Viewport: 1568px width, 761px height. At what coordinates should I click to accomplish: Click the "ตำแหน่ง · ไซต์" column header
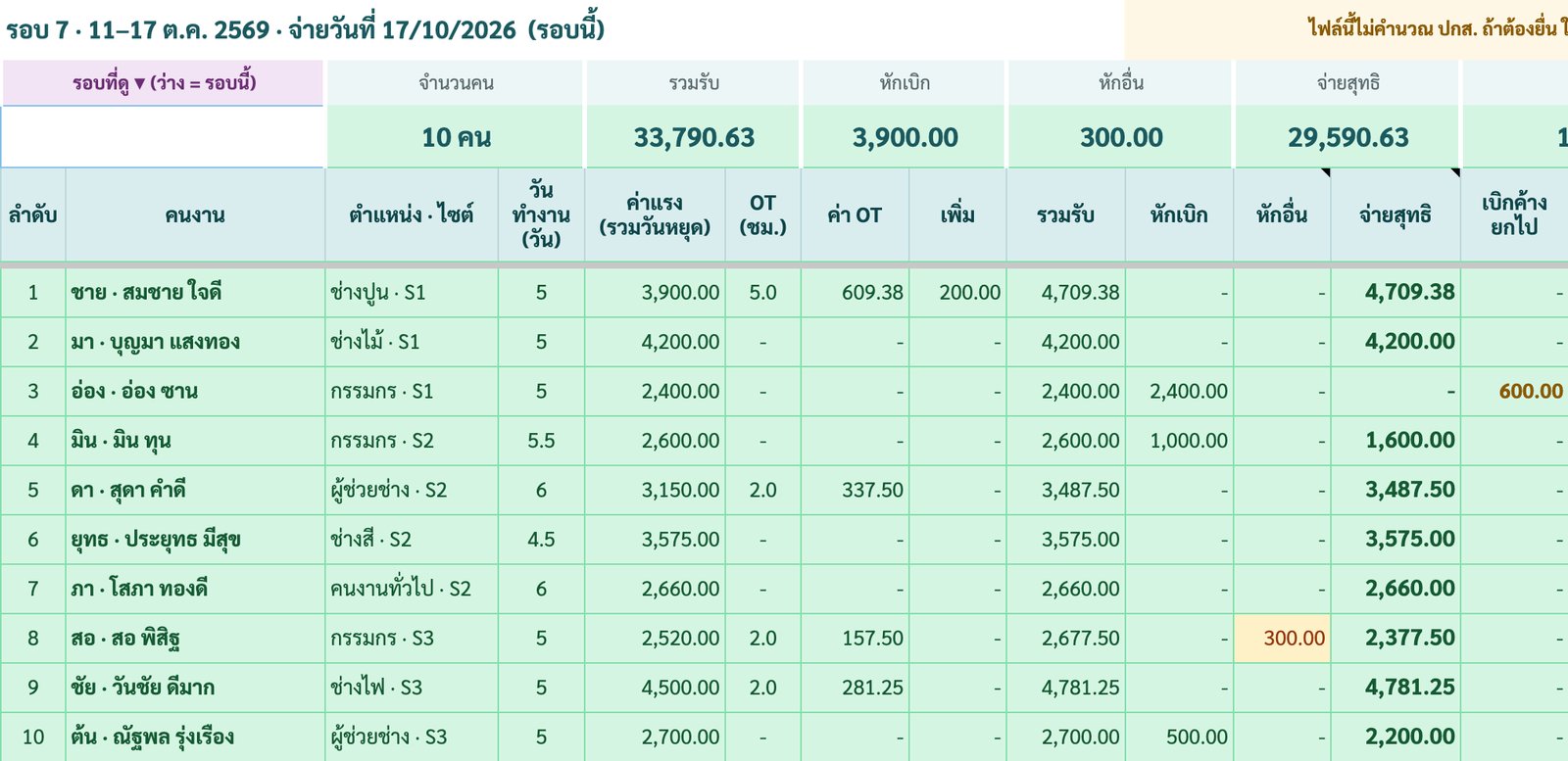(x=412, y=214)
